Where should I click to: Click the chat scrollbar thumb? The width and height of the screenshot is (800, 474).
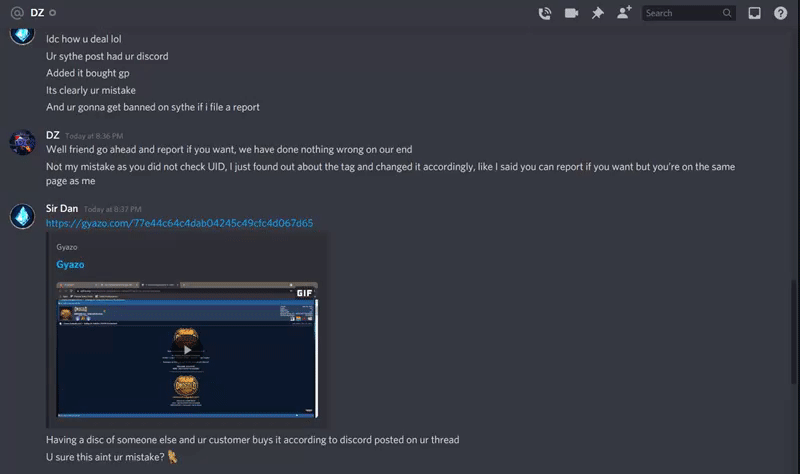tap(793, 332)
